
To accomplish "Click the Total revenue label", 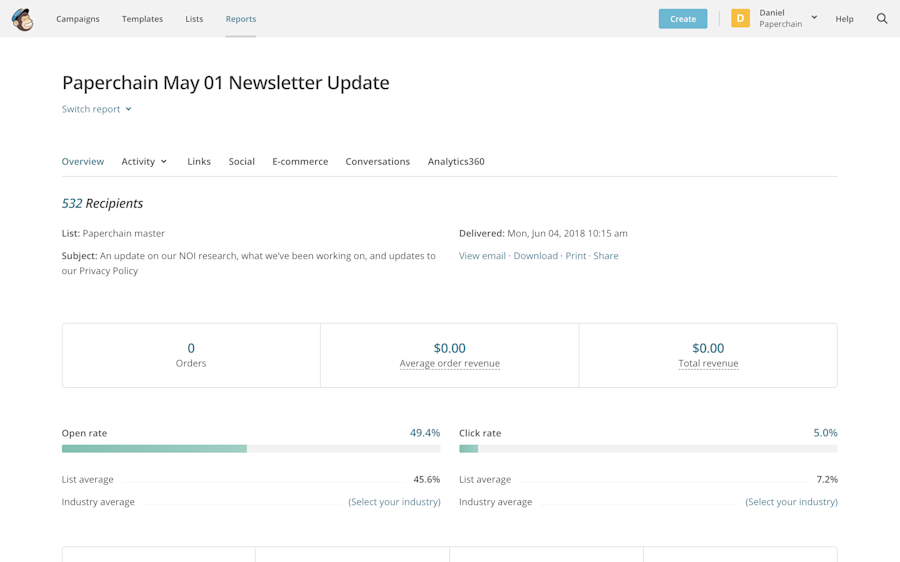I will click(x=708, y=363).
